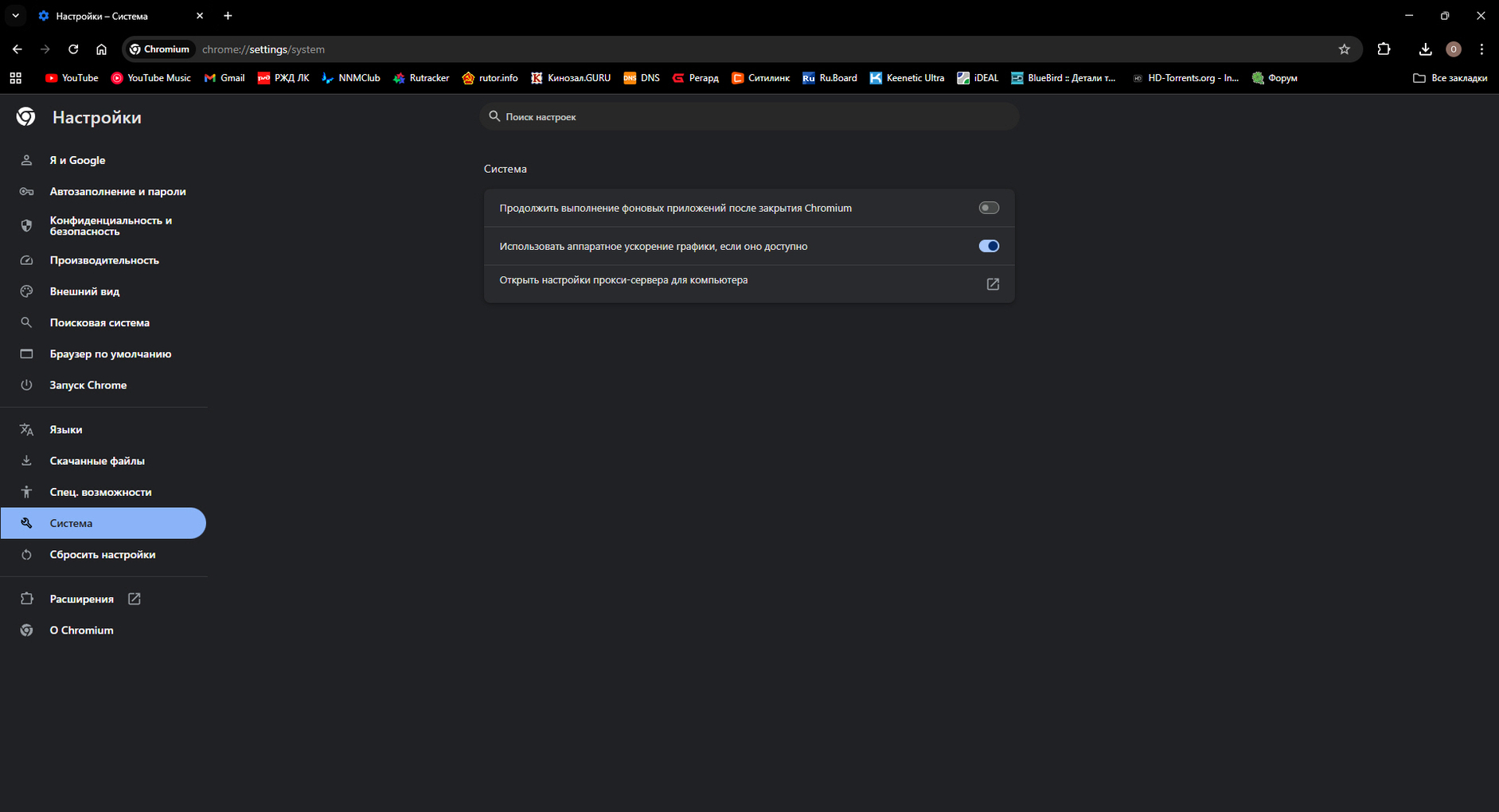Open the rutor.info bookmark
Viewport: 1499px width, 812px height.
coord(490,78)
